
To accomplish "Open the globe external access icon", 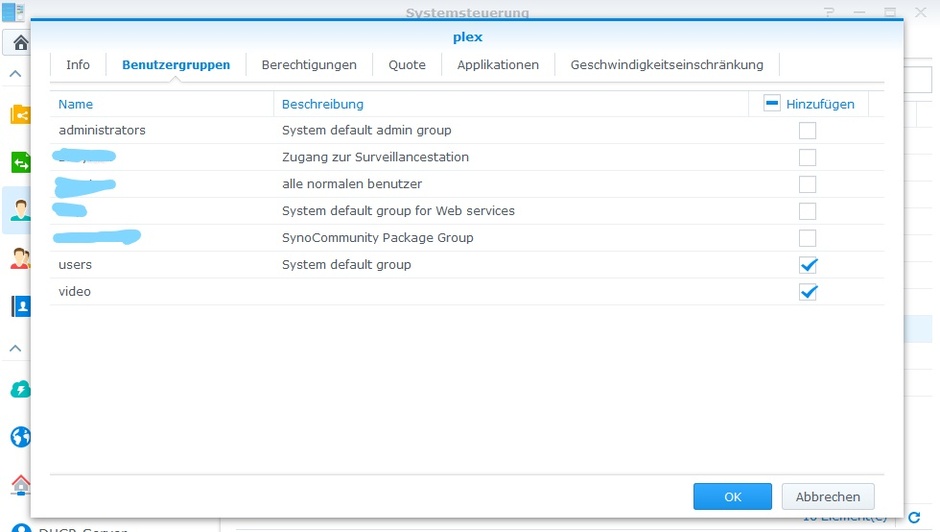I will 20,437.
